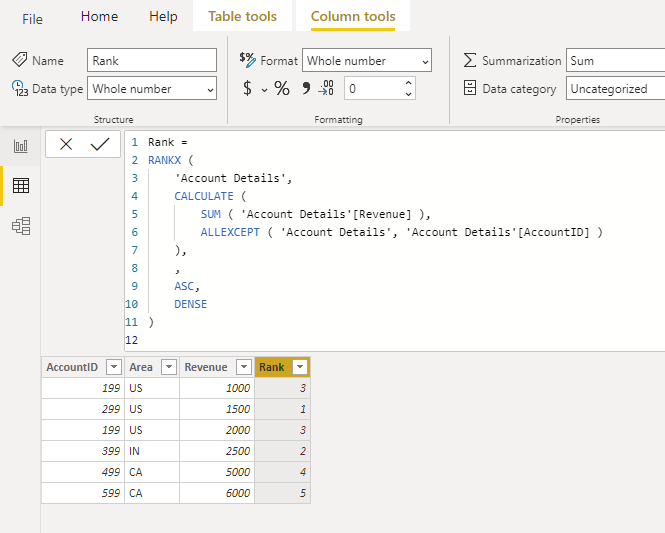Viewport: 665px width, 533px height.
Task: Open AccountID column filter dropdown
Action: point(114,367)
